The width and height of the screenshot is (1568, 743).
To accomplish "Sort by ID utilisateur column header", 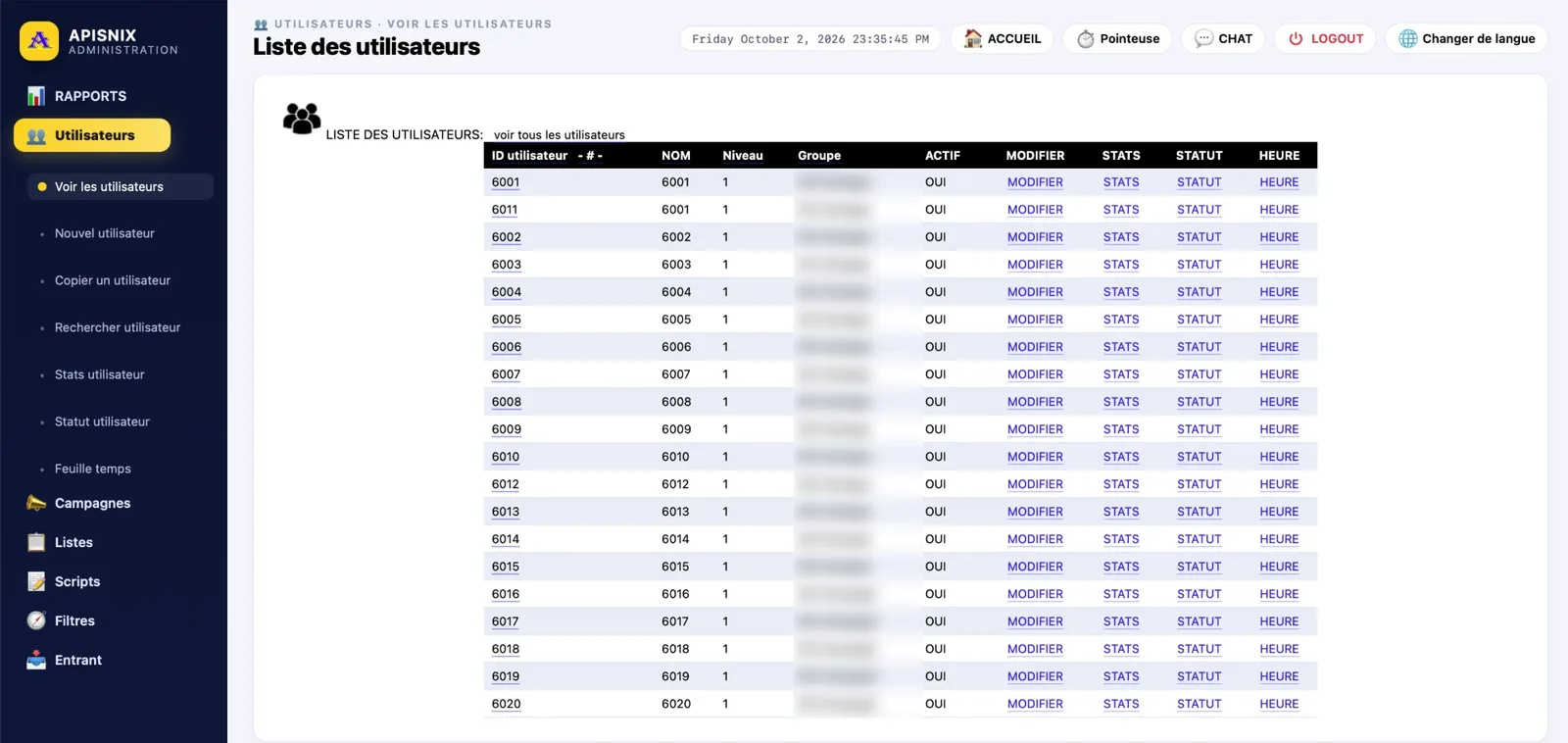I will tap(529, 156).
